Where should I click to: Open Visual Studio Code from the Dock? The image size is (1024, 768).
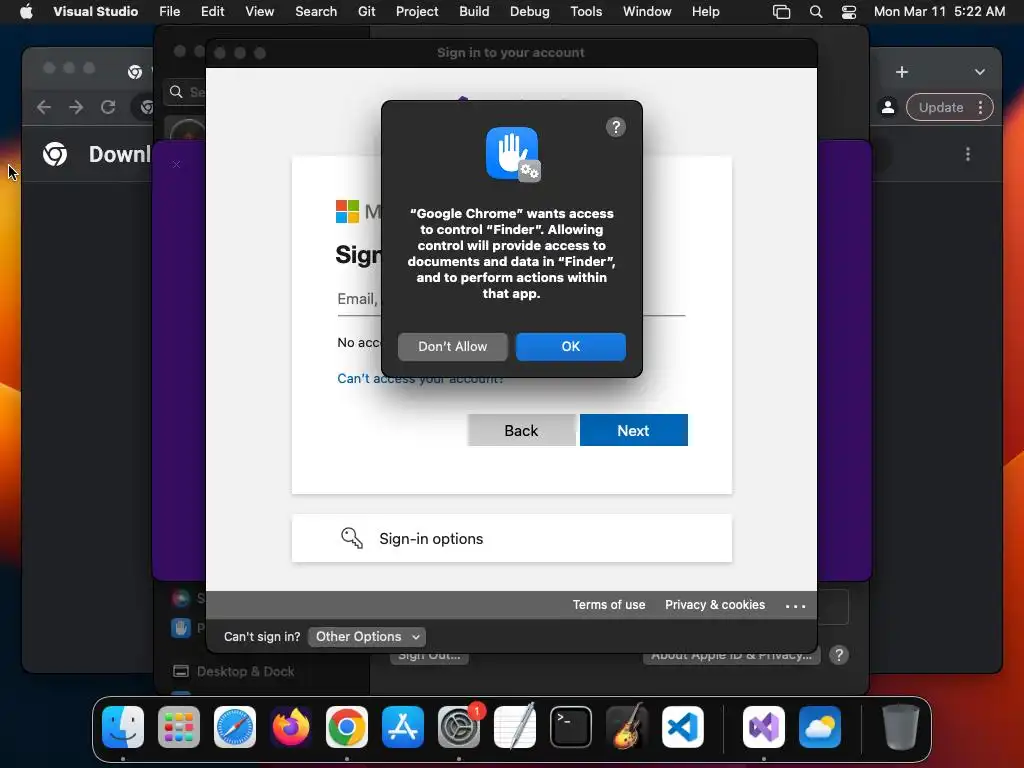coord(683,727)
